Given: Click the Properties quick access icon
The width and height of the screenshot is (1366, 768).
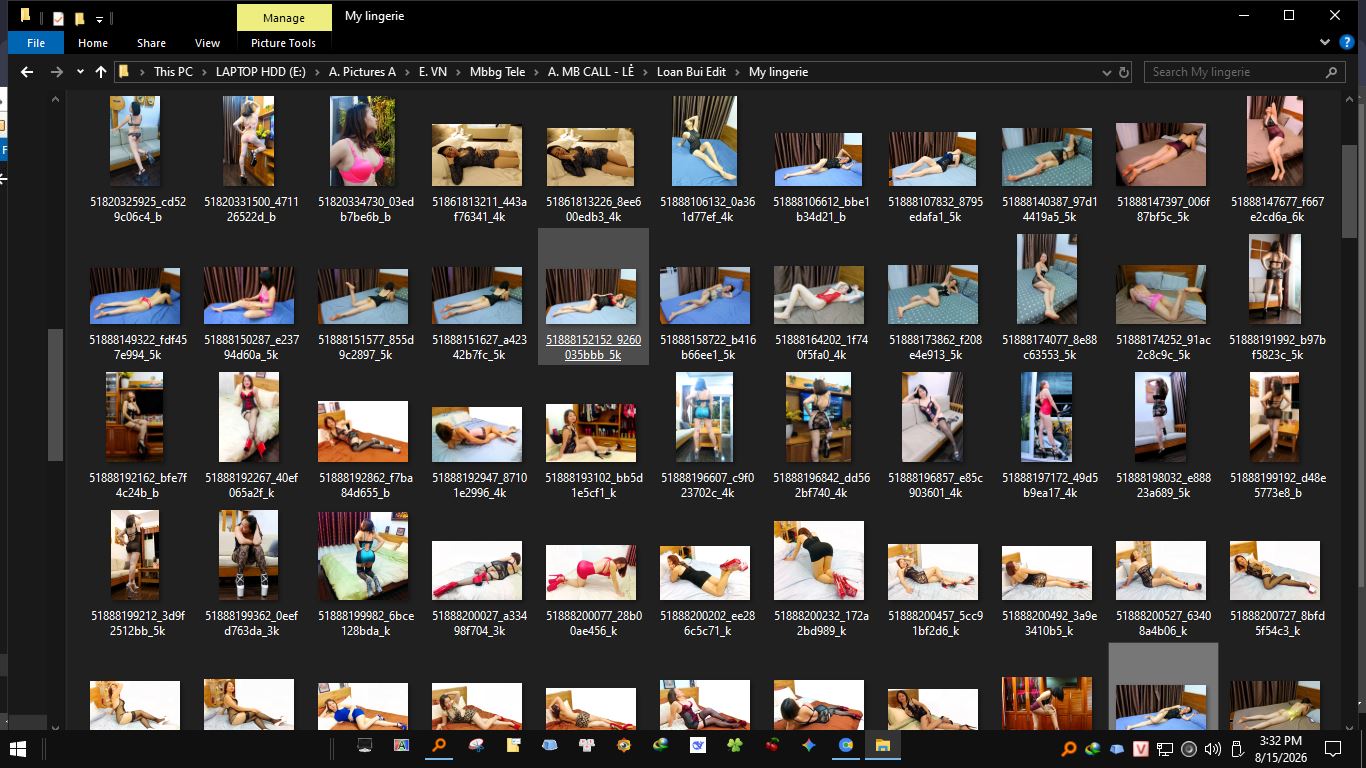Looking at the screenshot, I should (58, 18).
